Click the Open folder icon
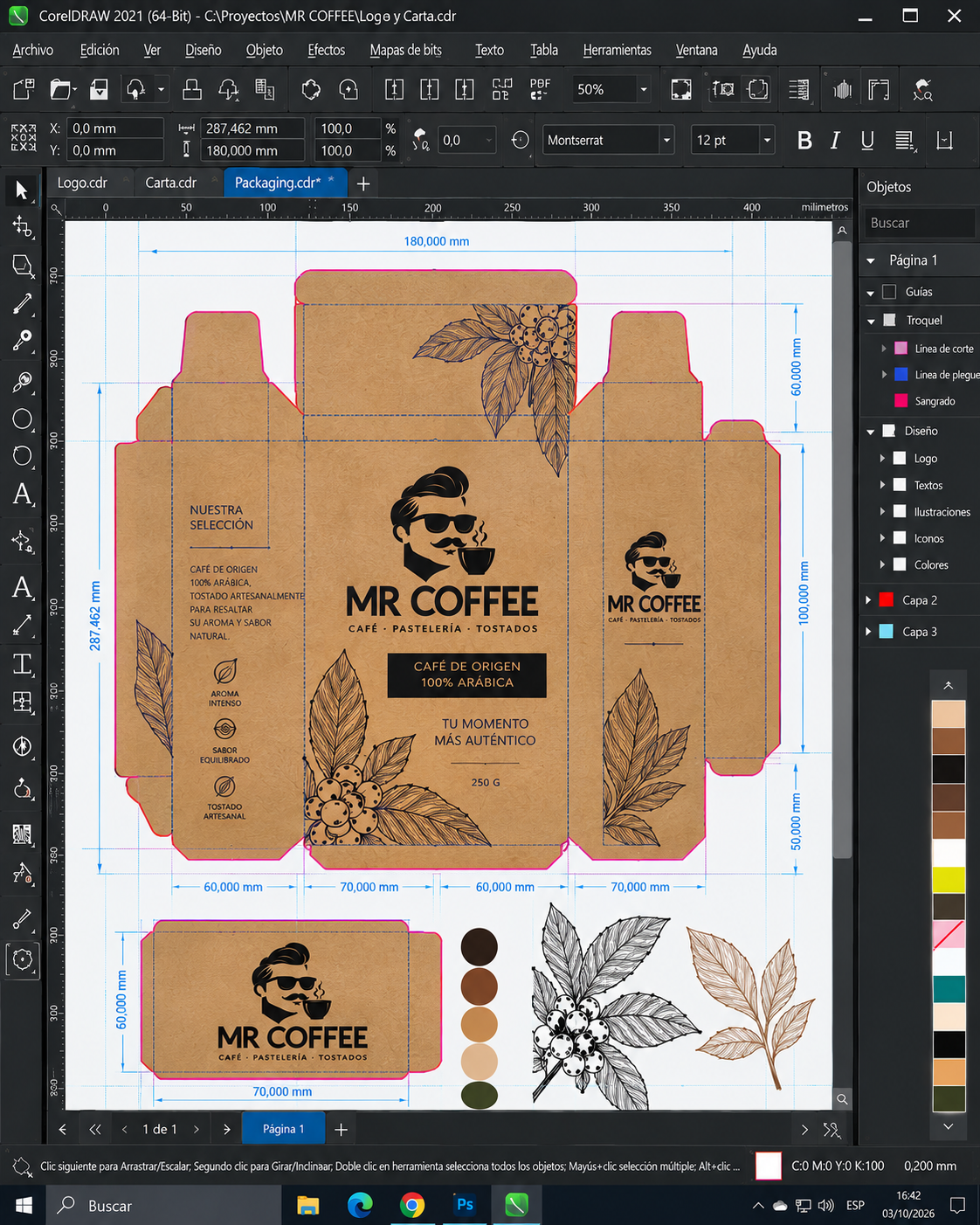 (x=60, y=89)
